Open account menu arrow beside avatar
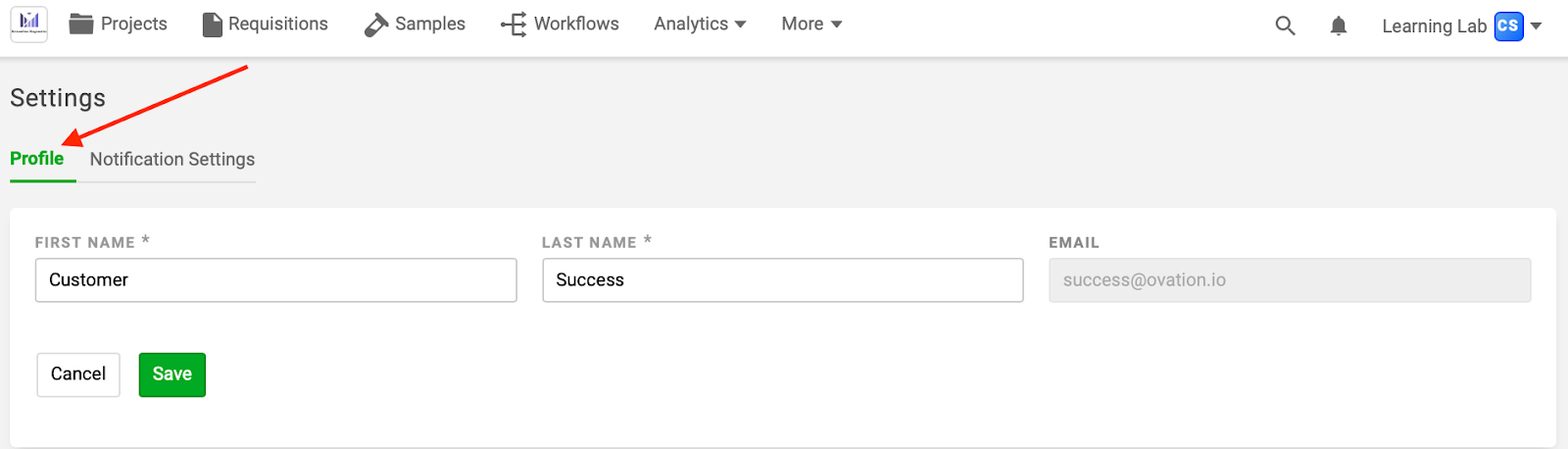 (x=1536, y=26)
